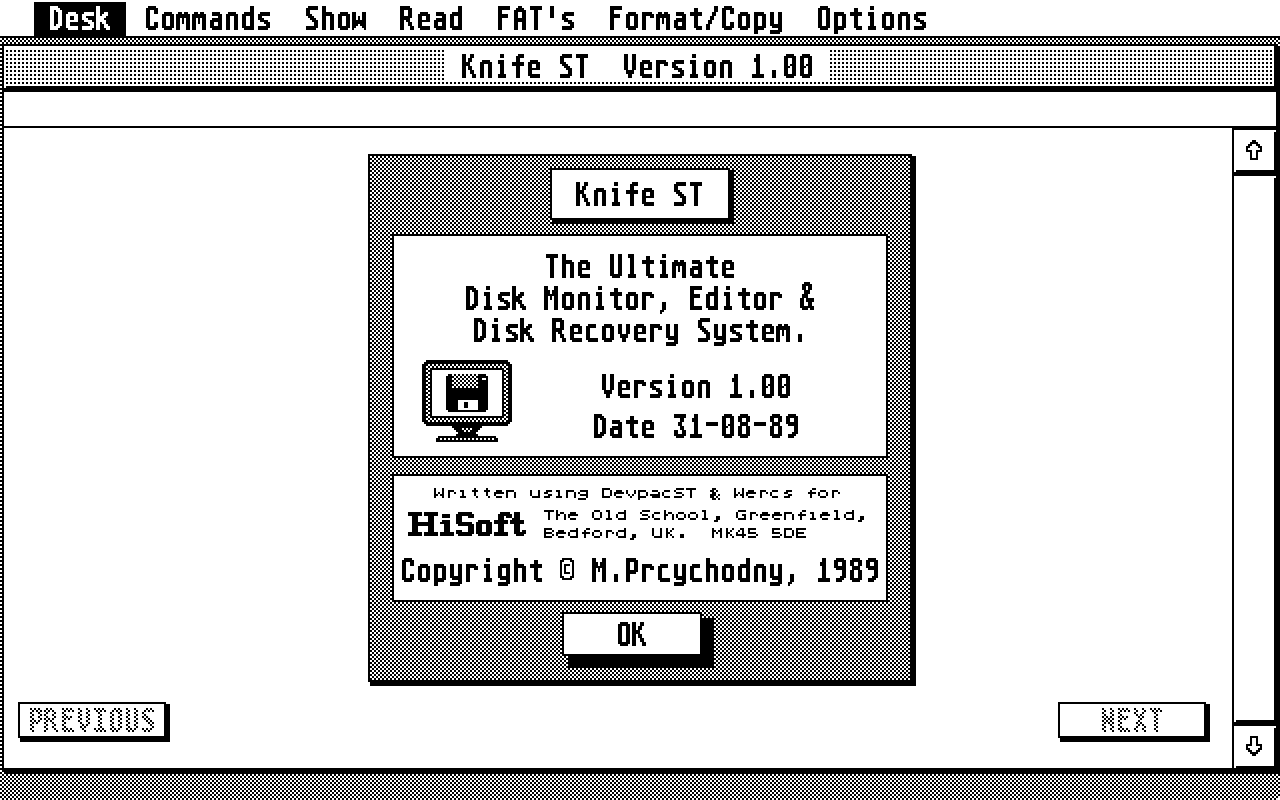Click 'Disk Recovery System.' text line
Screen dimensions: 1280x800
[x=640, y=331]
